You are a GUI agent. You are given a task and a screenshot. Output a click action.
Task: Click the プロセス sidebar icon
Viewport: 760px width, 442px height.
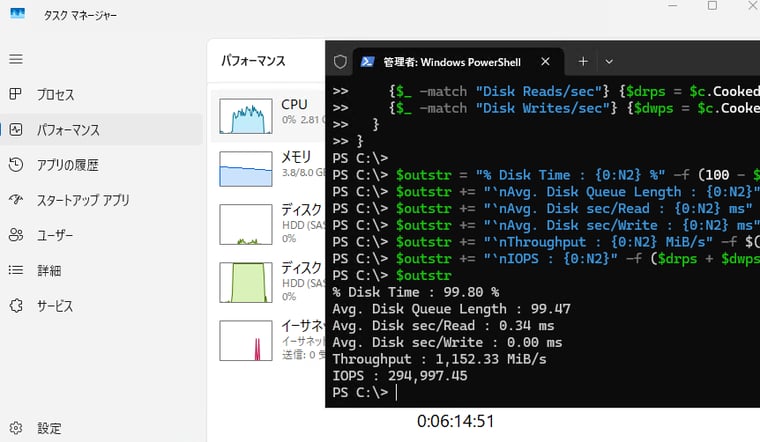pyautogui.click(x=16, y=94)
